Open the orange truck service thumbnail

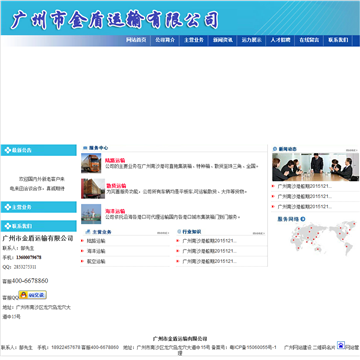click(91, 163)
